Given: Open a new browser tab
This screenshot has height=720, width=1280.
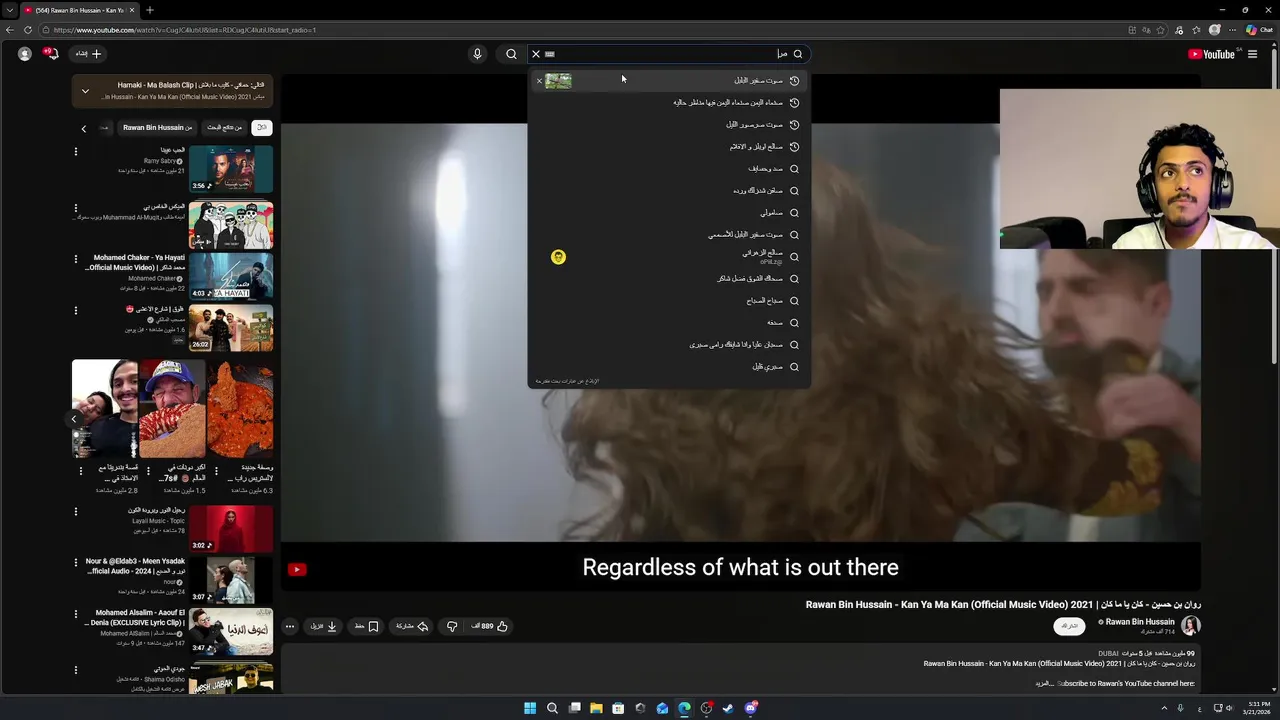Looking at the screenshot, I should (x=150, y=10).
